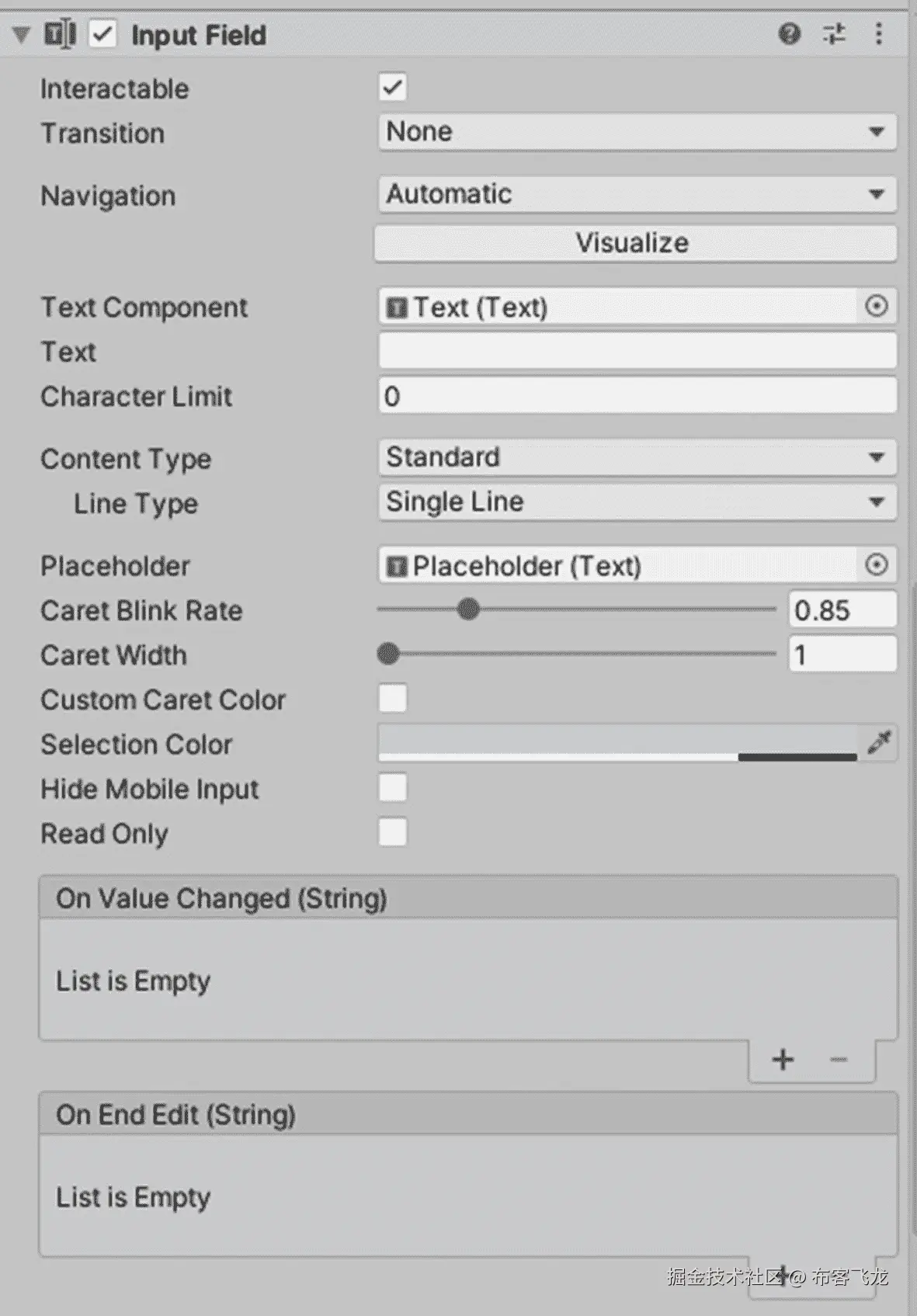
Task: Open the Transition dropdown
Action: tap(637, 132)
